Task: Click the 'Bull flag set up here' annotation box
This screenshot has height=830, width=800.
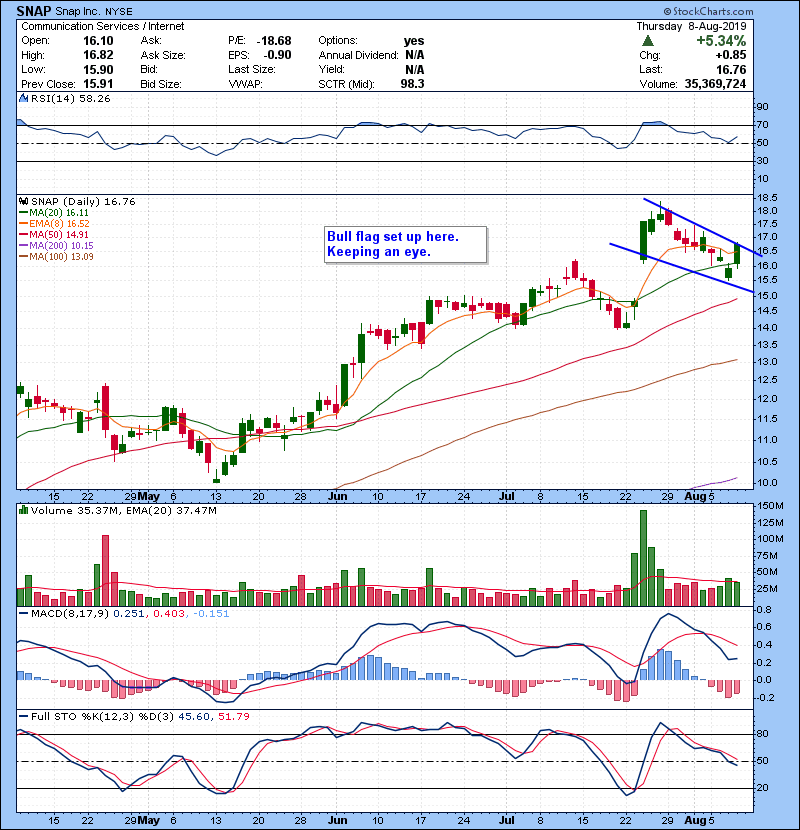Action: 405,245
